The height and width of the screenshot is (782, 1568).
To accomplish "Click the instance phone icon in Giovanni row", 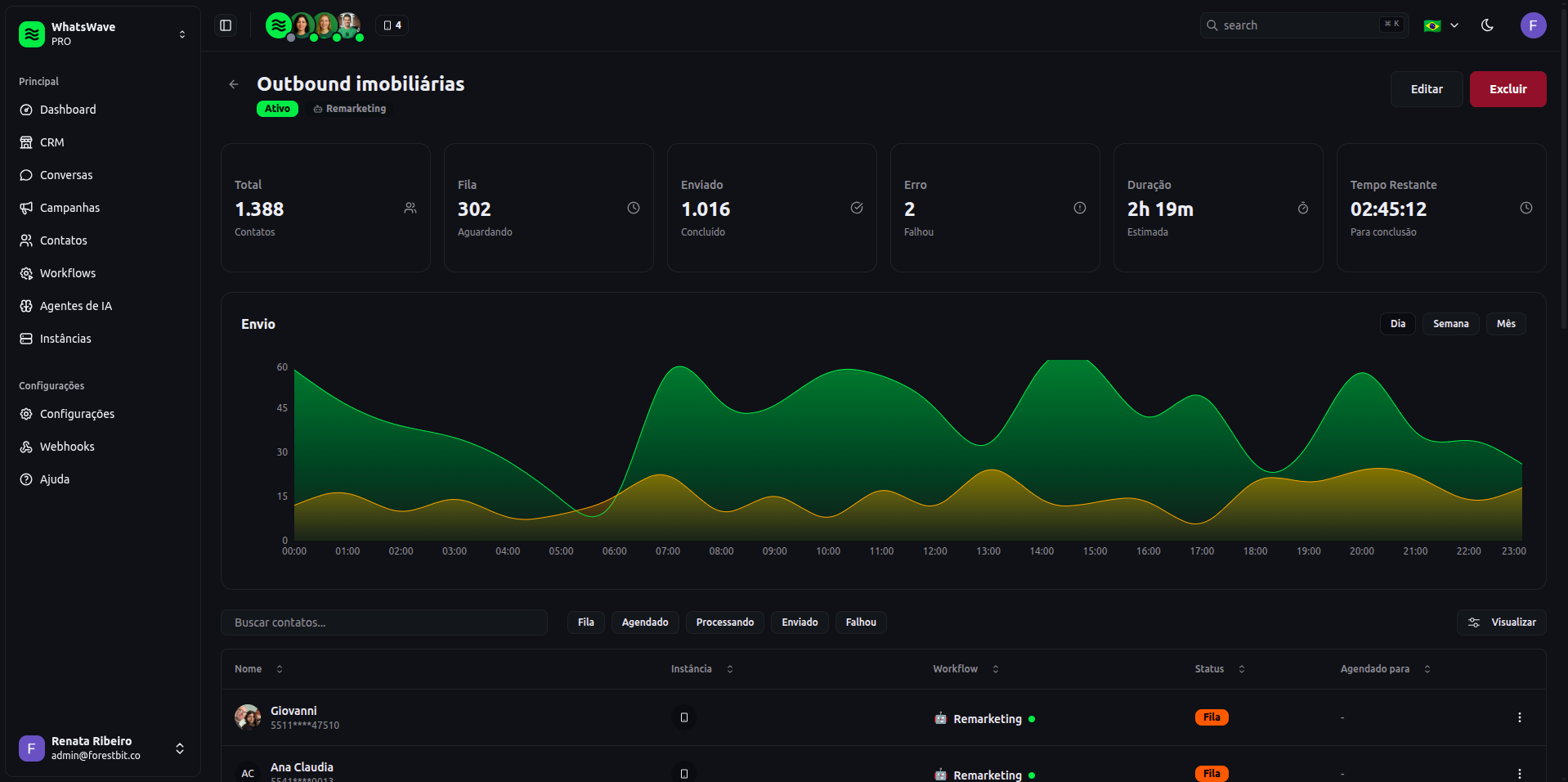I will pos(684,717).
